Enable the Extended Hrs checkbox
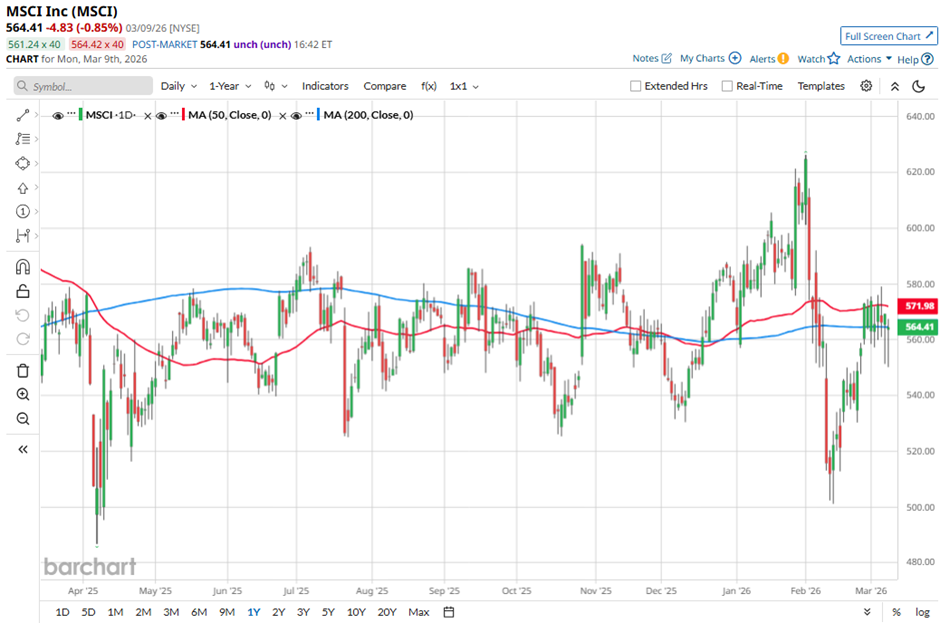 636,86
